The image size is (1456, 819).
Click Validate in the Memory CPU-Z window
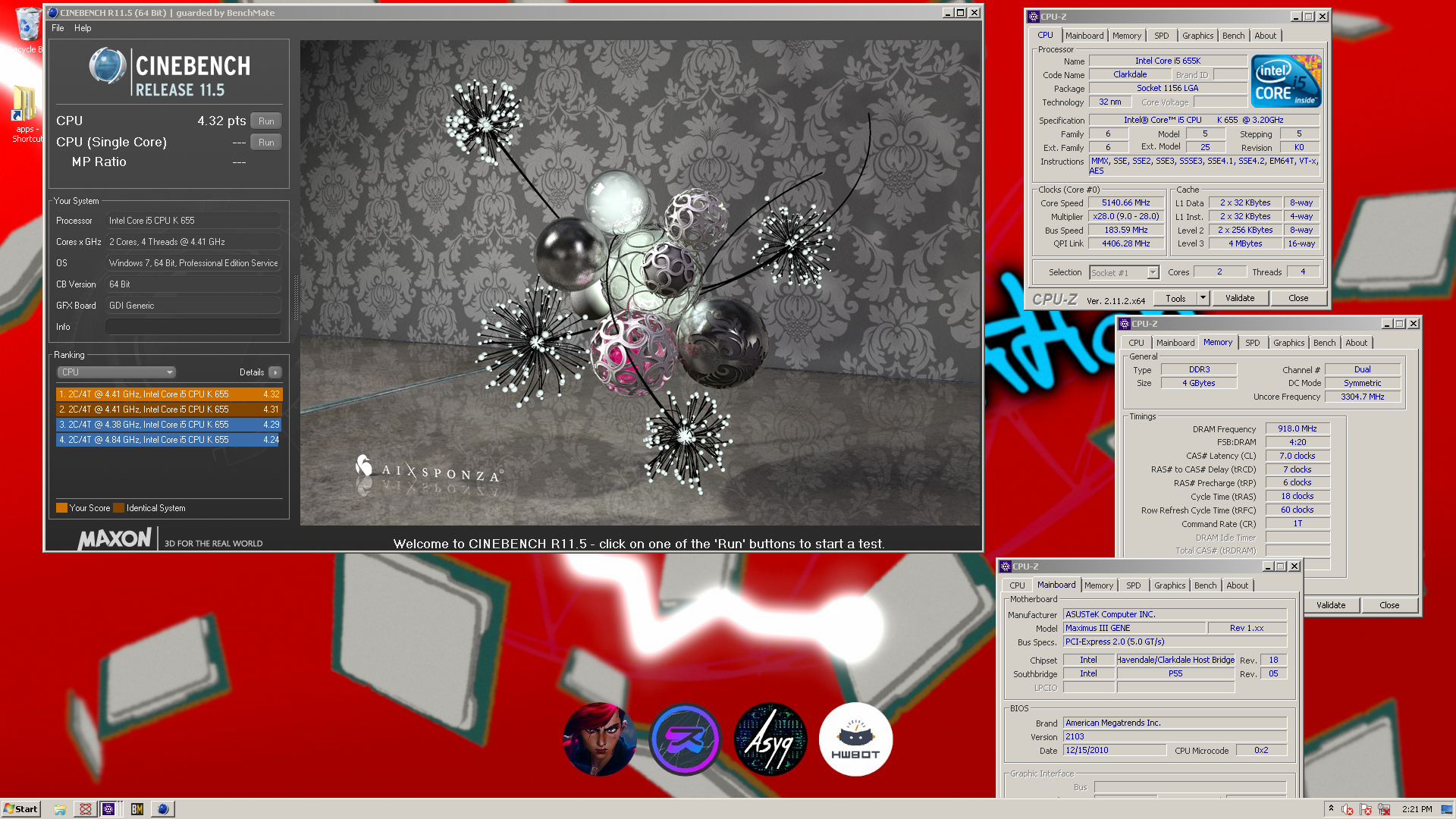(x=1331, y=605)
